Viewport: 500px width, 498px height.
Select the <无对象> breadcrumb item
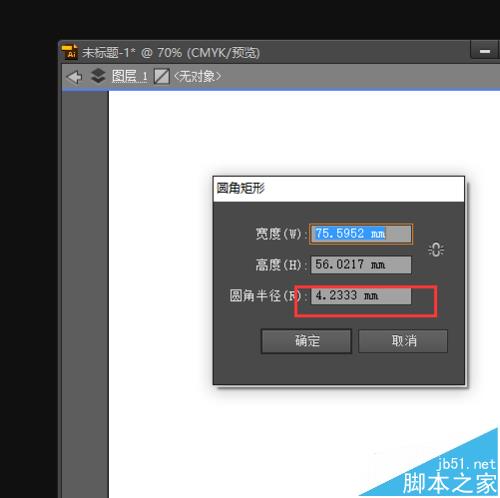(x=197, y=77)
